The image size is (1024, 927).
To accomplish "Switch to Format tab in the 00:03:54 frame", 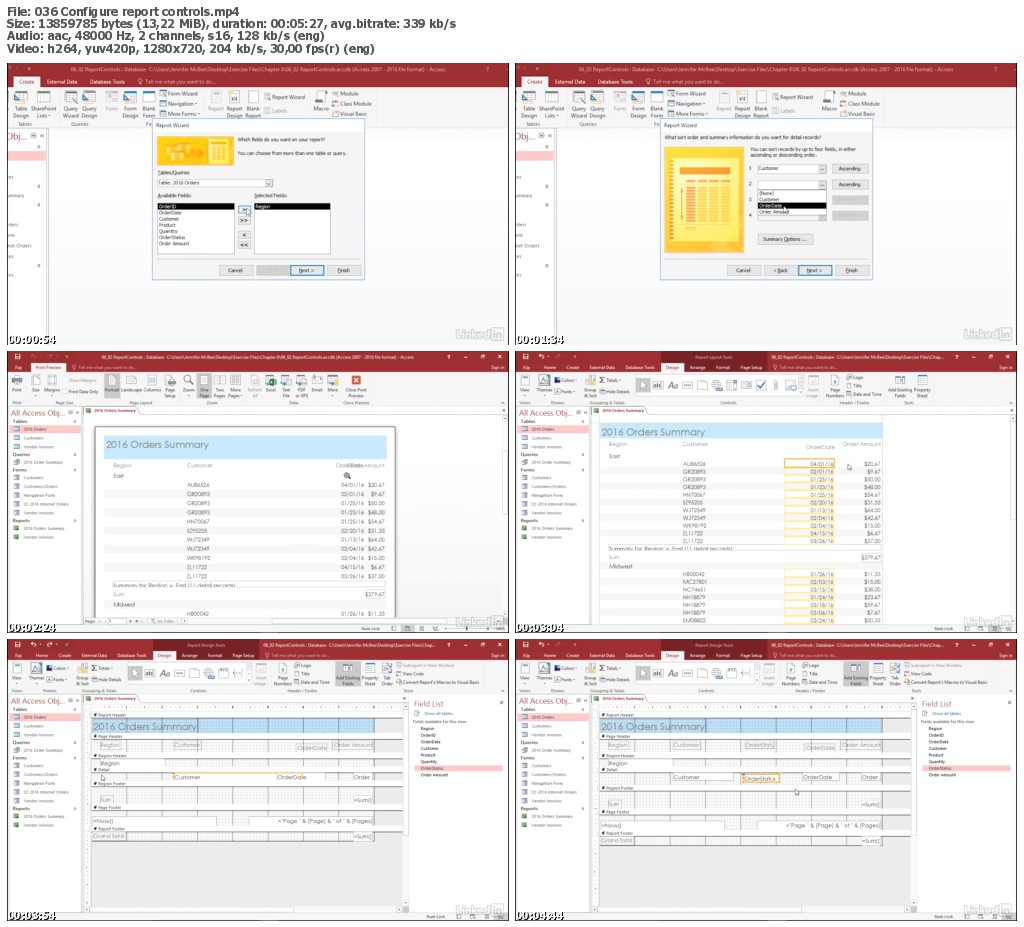I will [215, 656].
